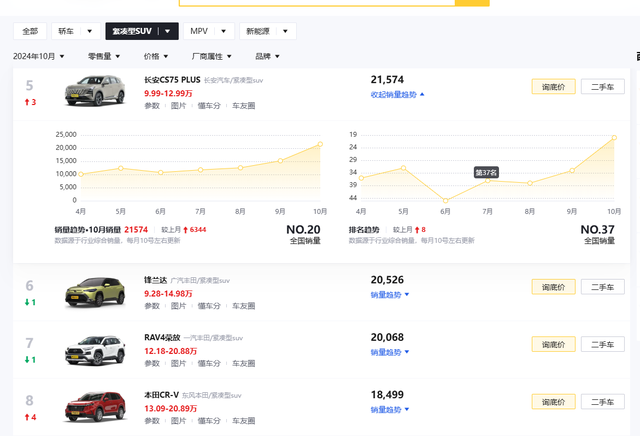Open the 锋兰达 model title
The height and width of the screenshot is (436, 640).
coord(156,280)
